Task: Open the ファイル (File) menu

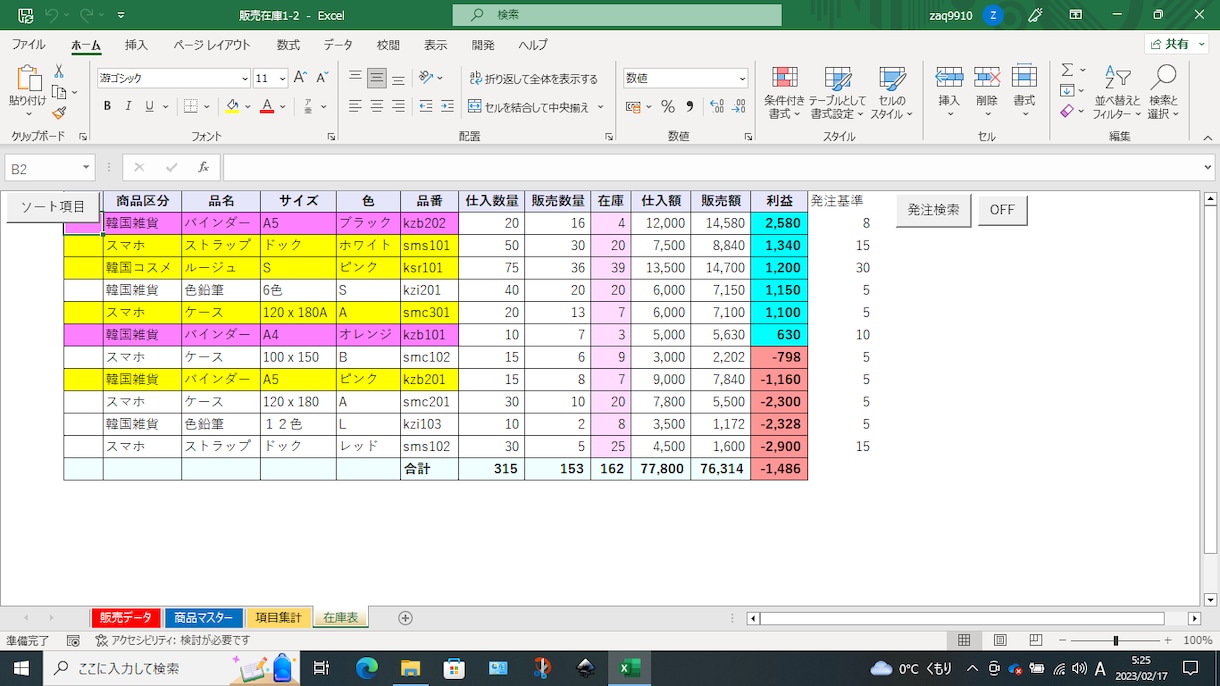Action: pos(28,45)
